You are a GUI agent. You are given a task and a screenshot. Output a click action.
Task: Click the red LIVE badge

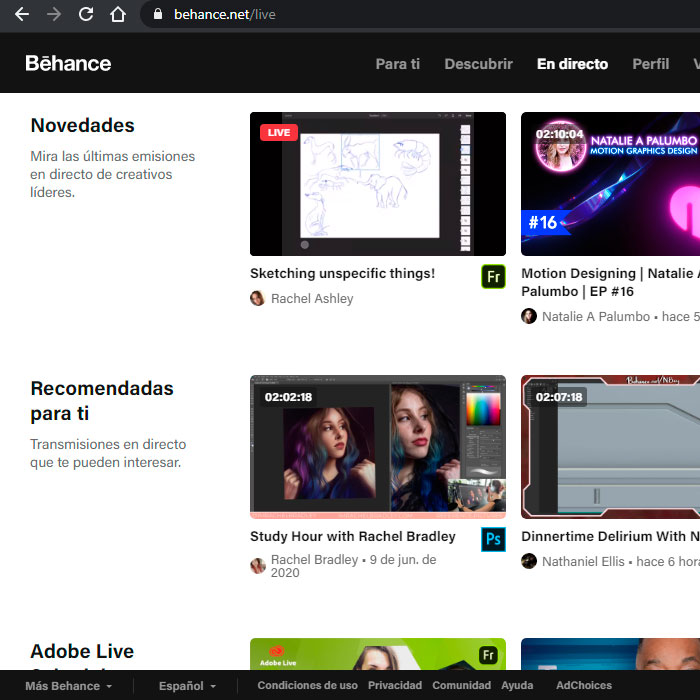click(279, 133)
